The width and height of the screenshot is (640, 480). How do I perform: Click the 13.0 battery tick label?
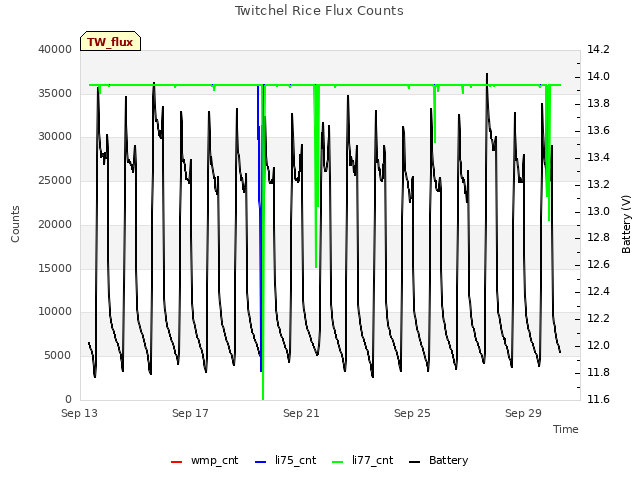click(x=598, y=211)
